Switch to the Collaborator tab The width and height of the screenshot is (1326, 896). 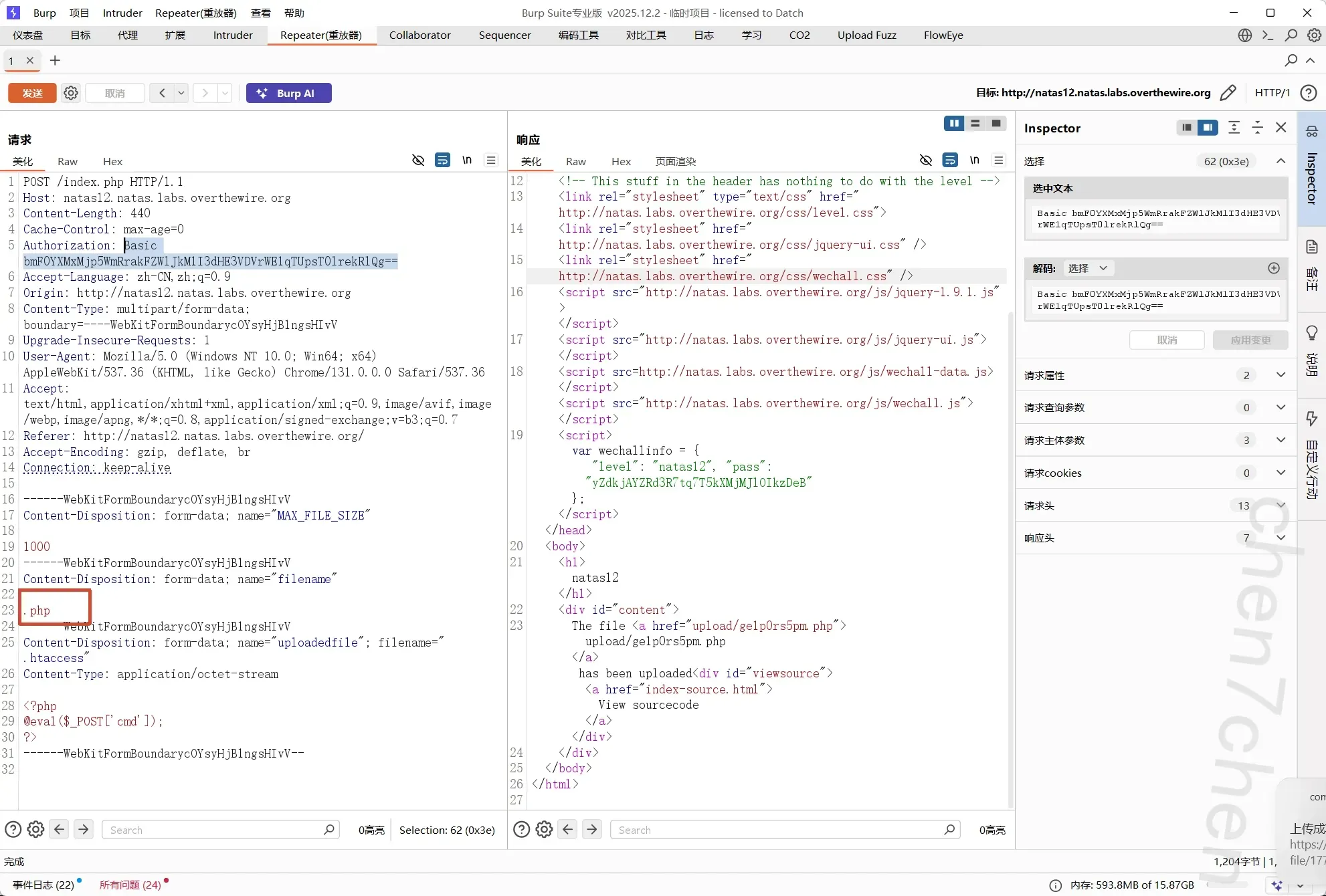[419, 35]
